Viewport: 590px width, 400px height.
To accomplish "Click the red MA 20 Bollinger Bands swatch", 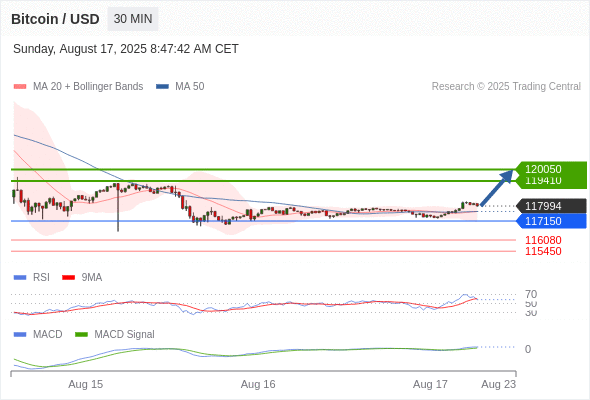I will click(x=20, y=87).
